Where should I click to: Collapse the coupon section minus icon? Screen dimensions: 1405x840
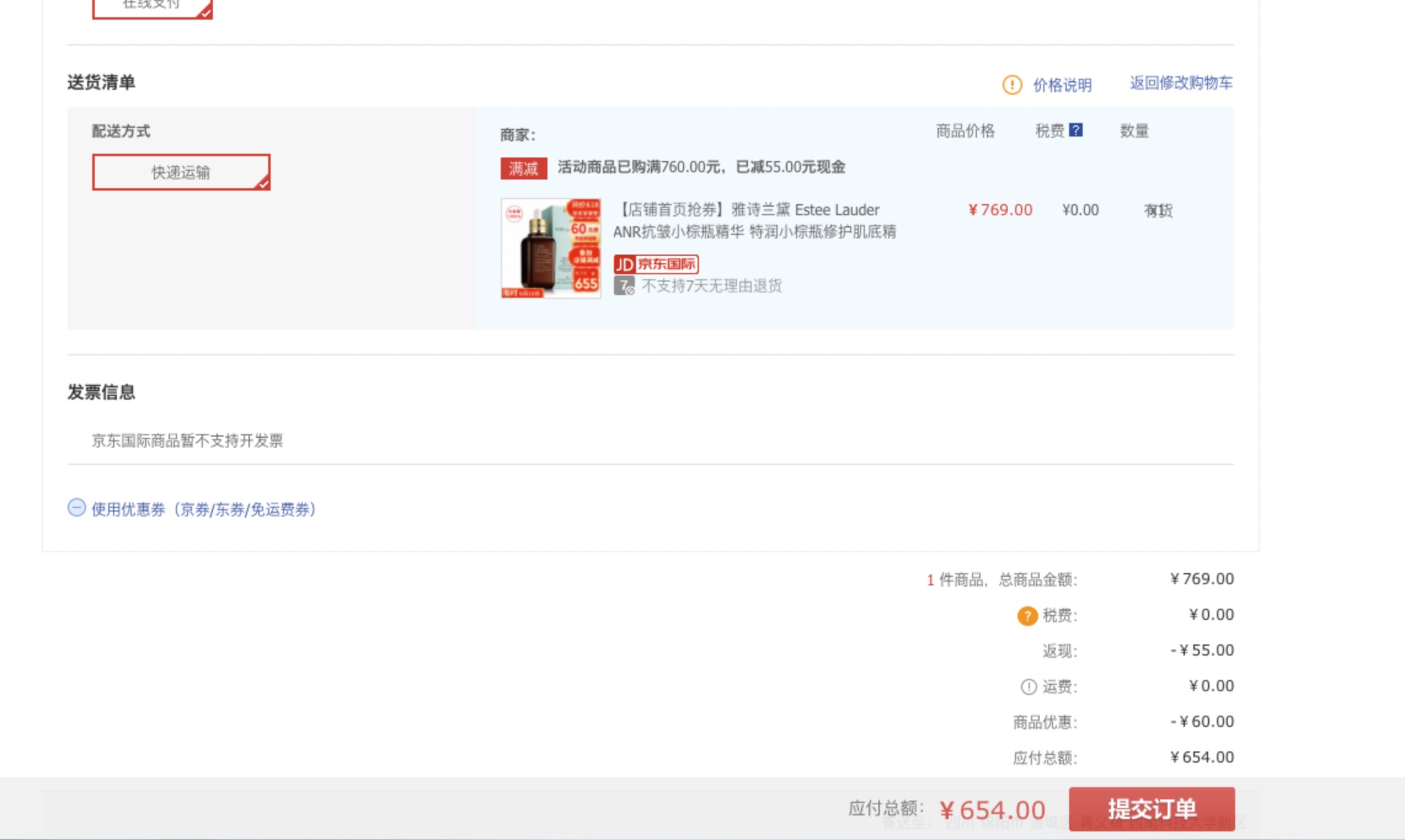click(76, 508)
